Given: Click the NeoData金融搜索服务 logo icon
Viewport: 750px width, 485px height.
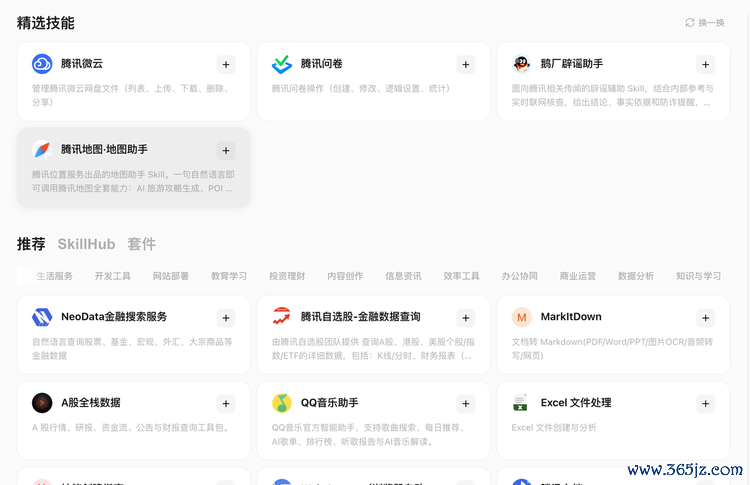Looking at the screenshot, I should 42,317.
